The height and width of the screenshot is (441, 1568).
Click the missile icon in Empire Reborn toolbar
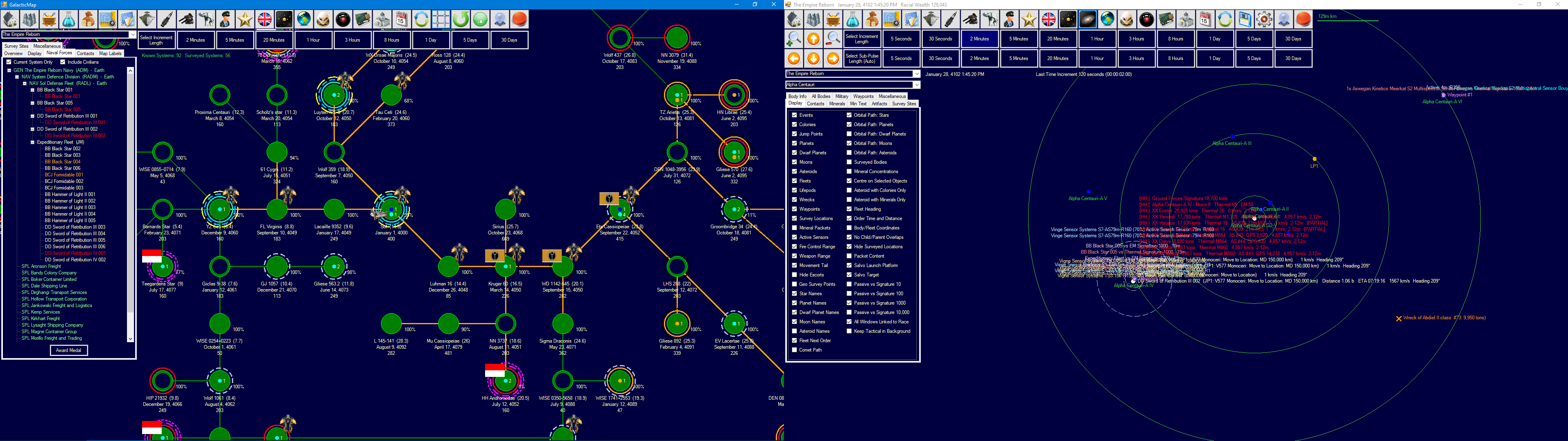pyautogui.click(x=950, y=20)
